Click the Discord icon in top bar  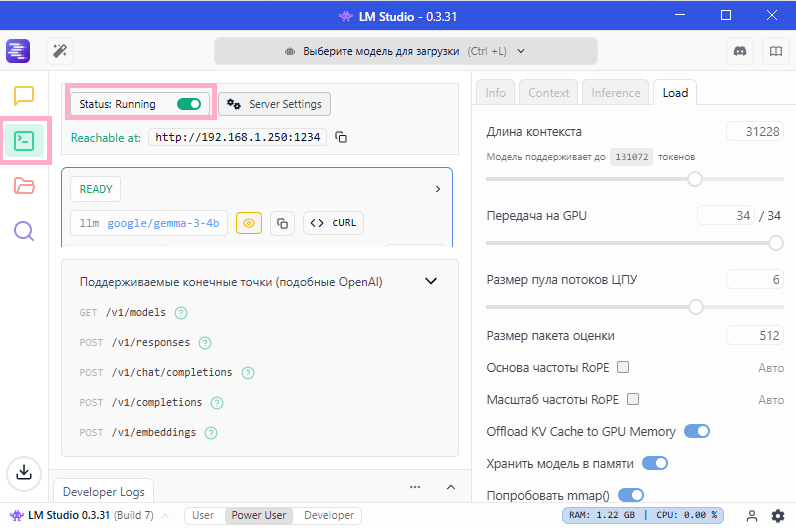[x=741, y=50]
